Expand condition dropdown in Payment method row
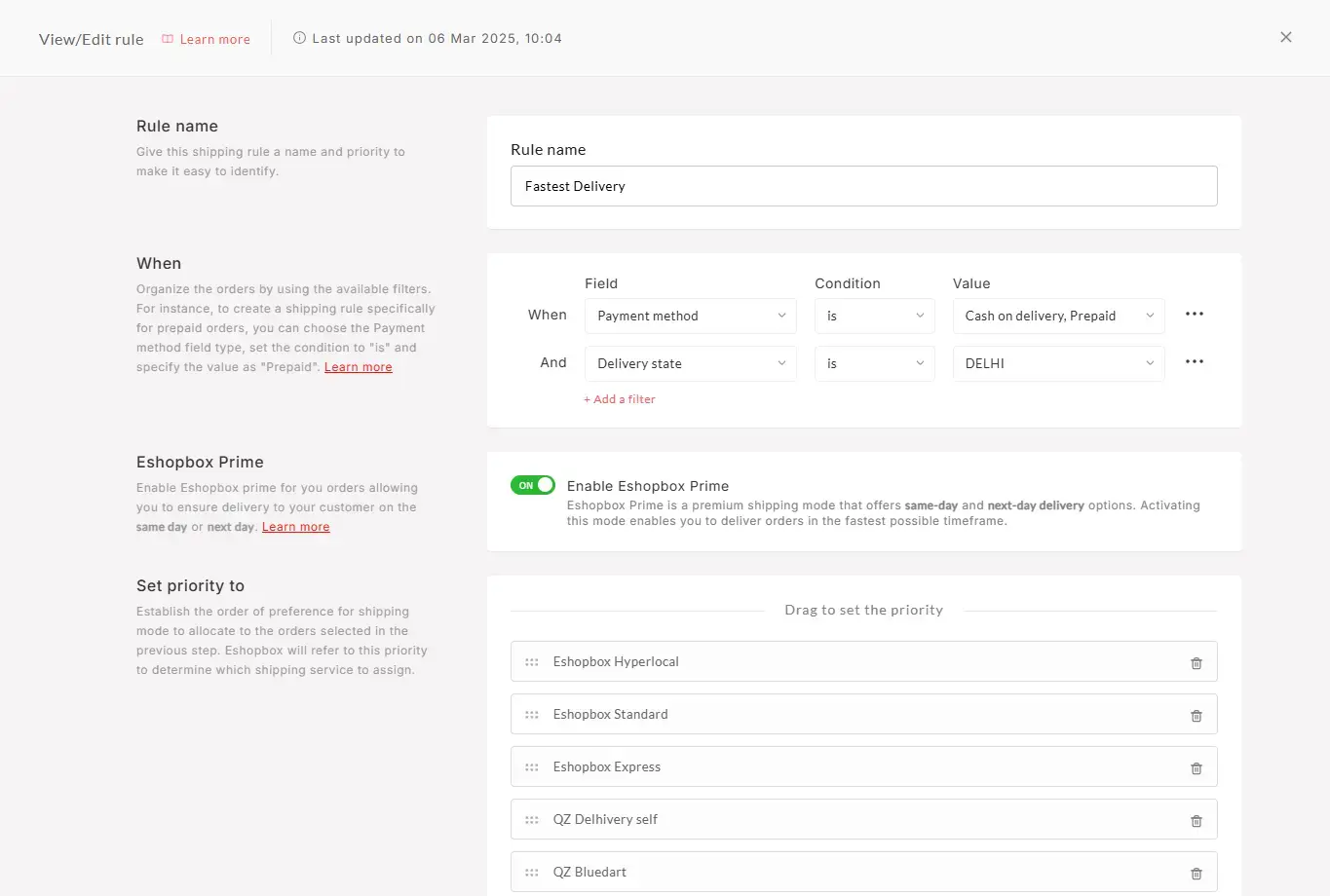This screenshot has width=1330, height=896. (875, 316)
